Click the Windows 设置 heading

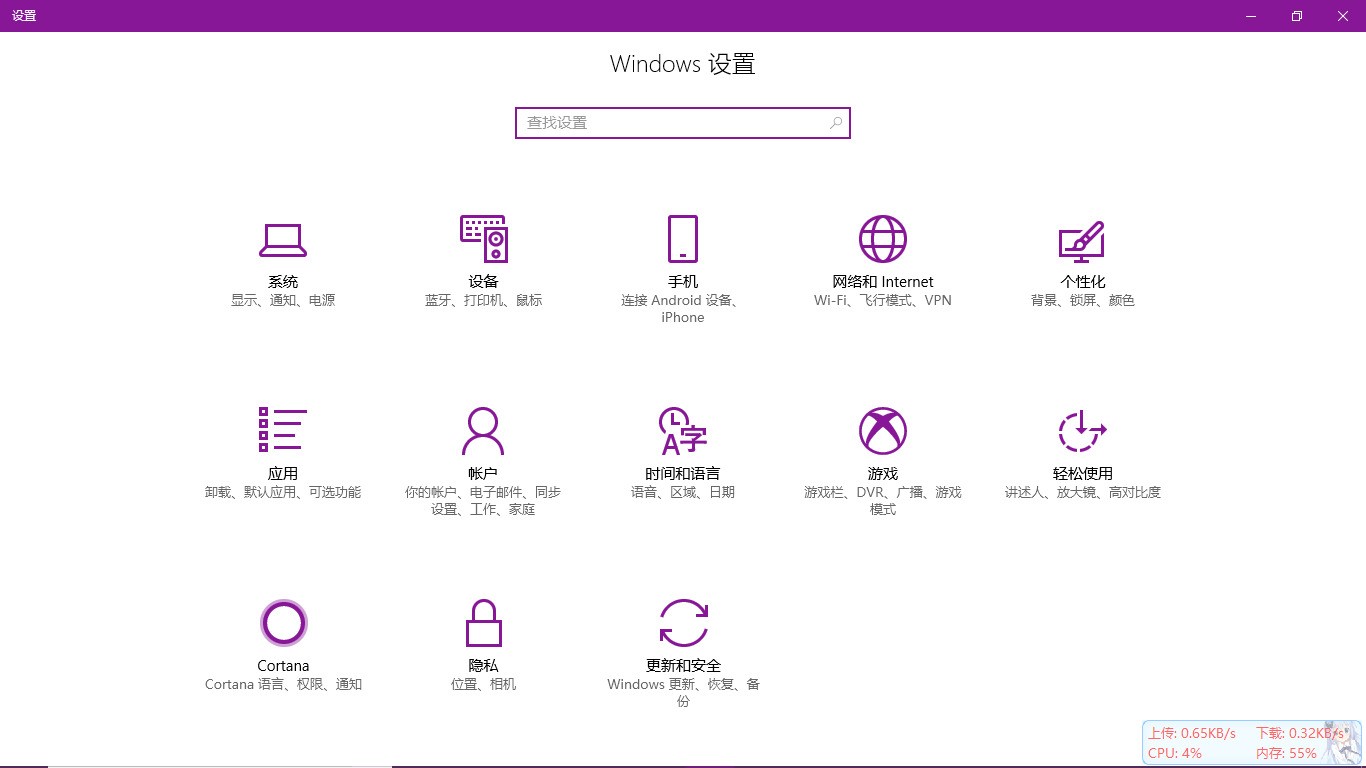pos(683,64)
